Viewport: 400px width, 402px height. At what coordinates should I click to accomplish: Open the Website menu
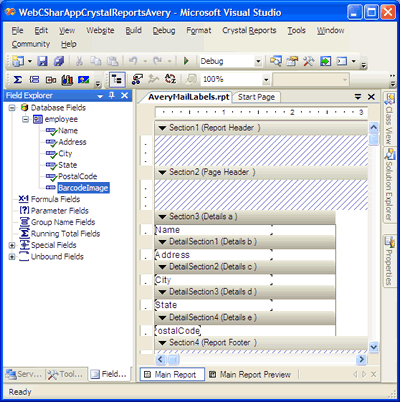coord(100,30)
